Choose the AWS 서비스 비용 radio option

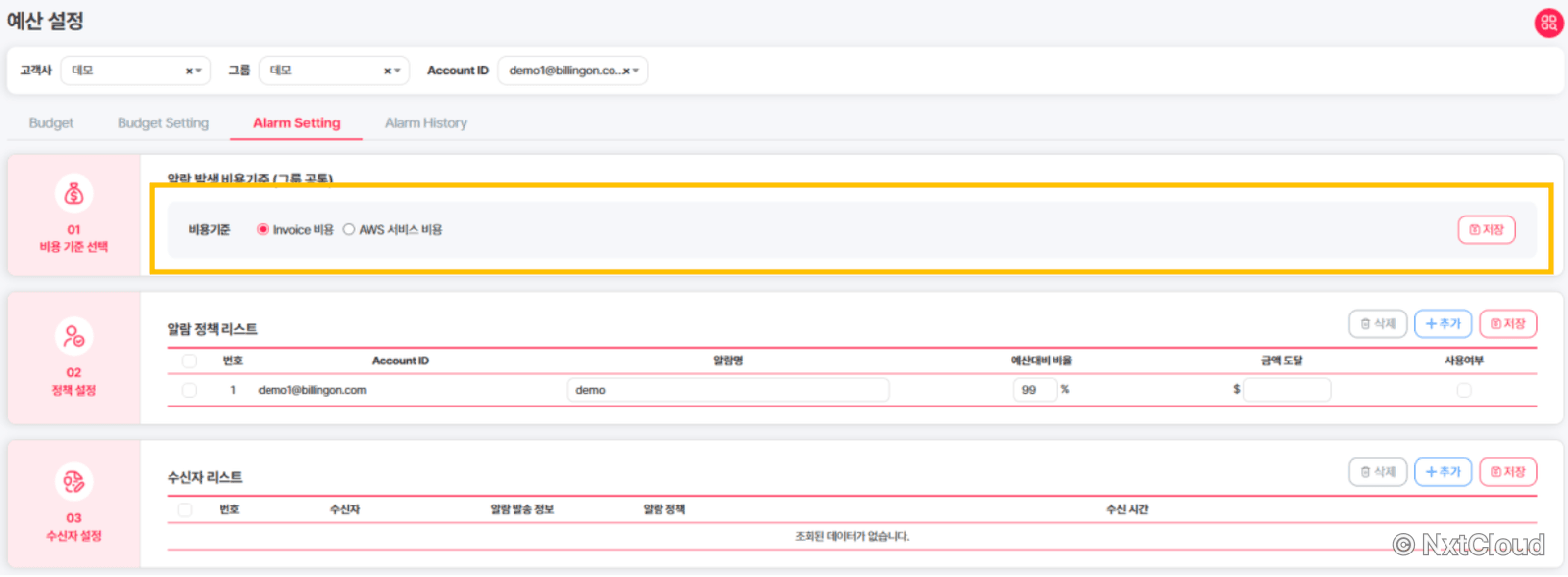pyautogui.click(x=349, y=230)
